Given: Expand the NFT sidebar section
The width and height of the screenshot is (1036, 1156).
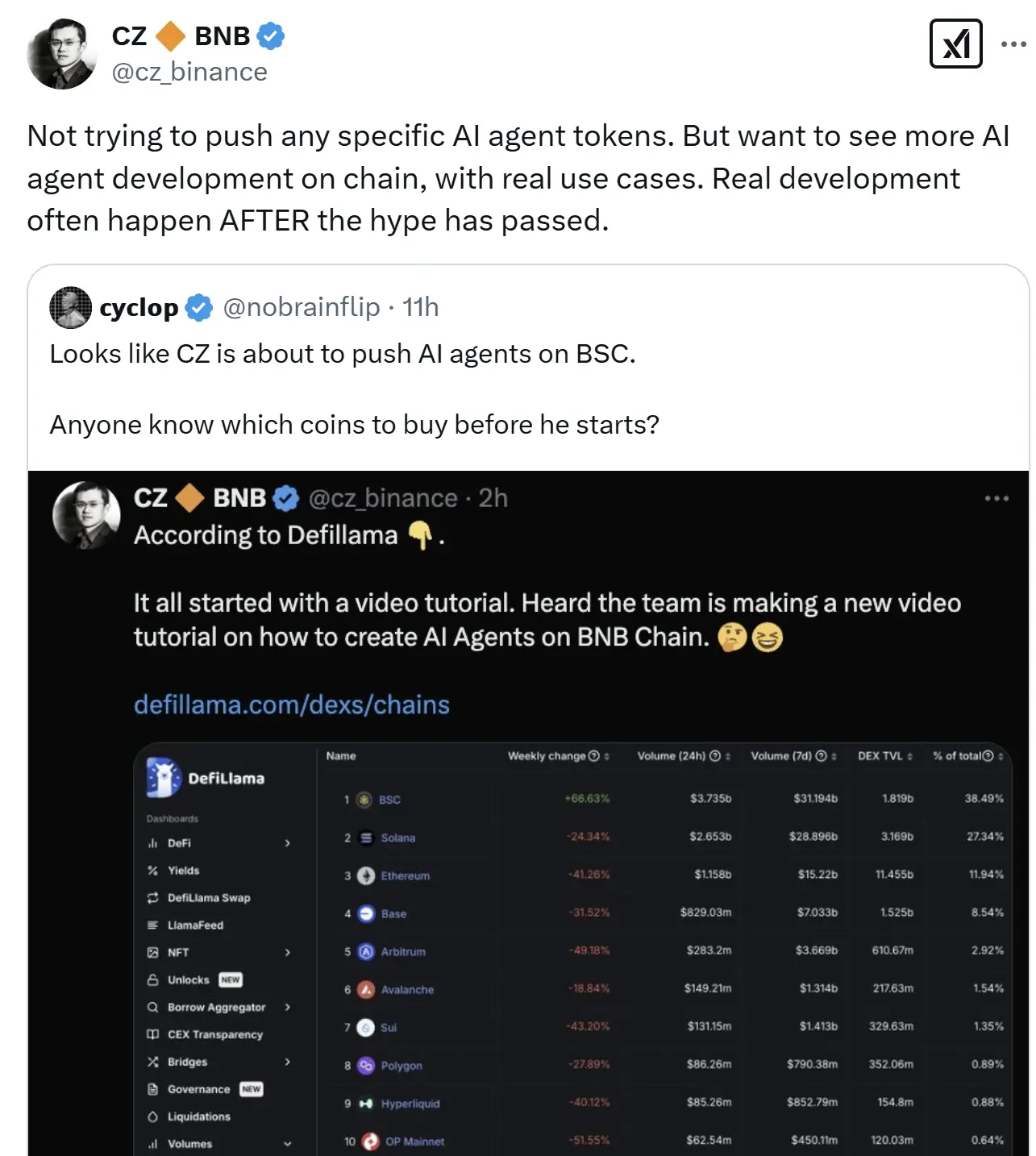Looking at the screenshot, I should tap(288, 952).
